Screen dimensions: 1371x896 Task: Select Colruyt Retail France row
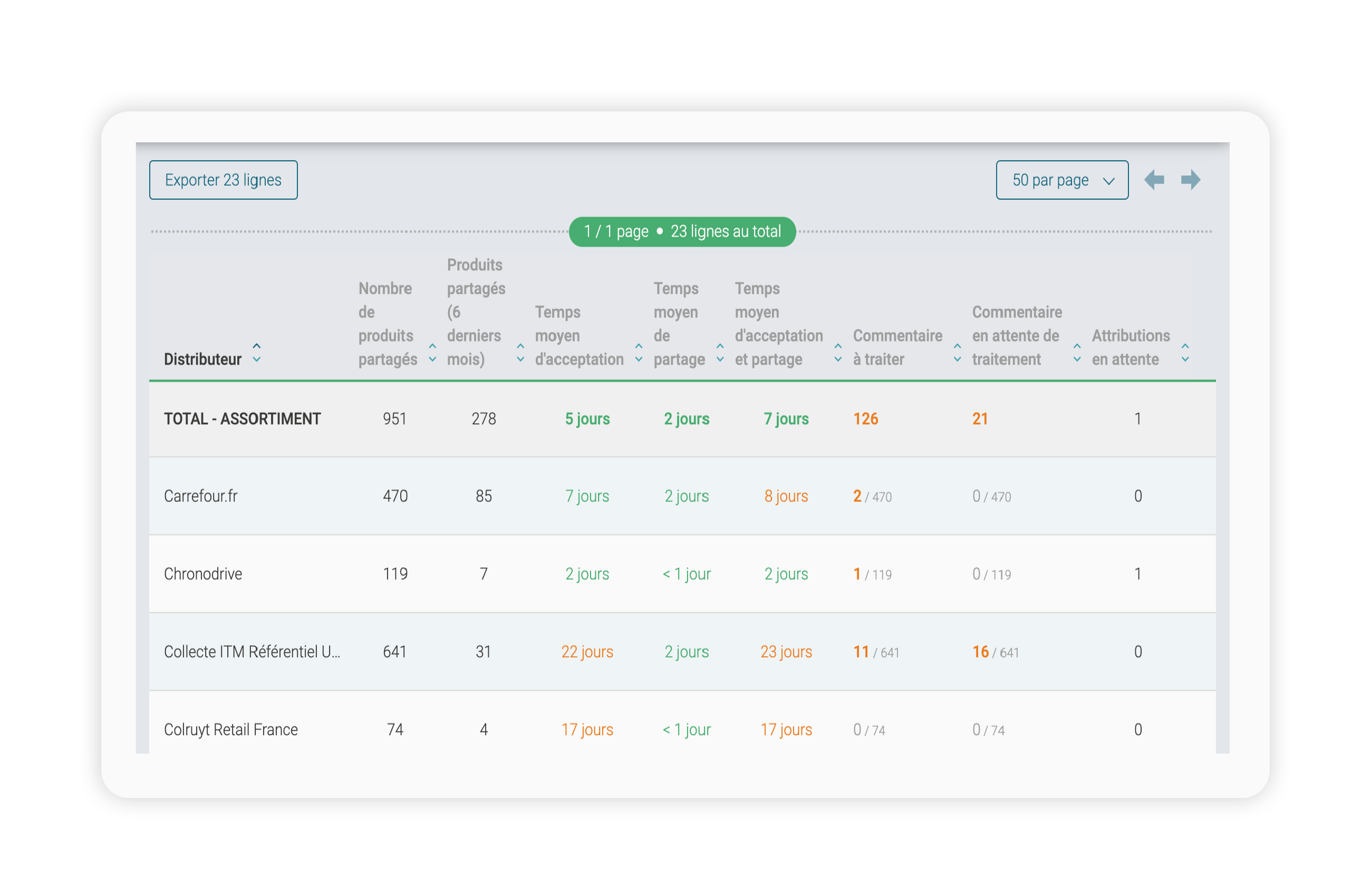pos(682,723)
